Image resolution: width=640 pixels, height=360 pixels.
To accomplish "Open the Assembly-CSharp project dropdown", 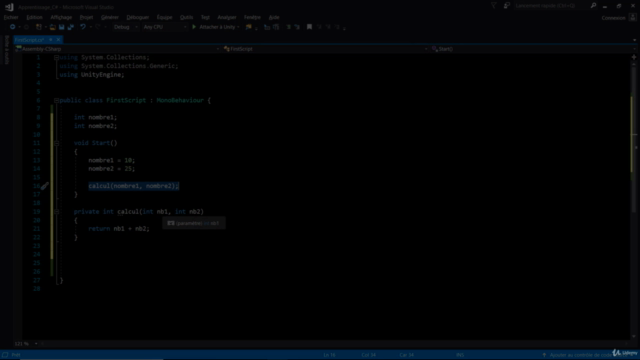I will (117, 49).
